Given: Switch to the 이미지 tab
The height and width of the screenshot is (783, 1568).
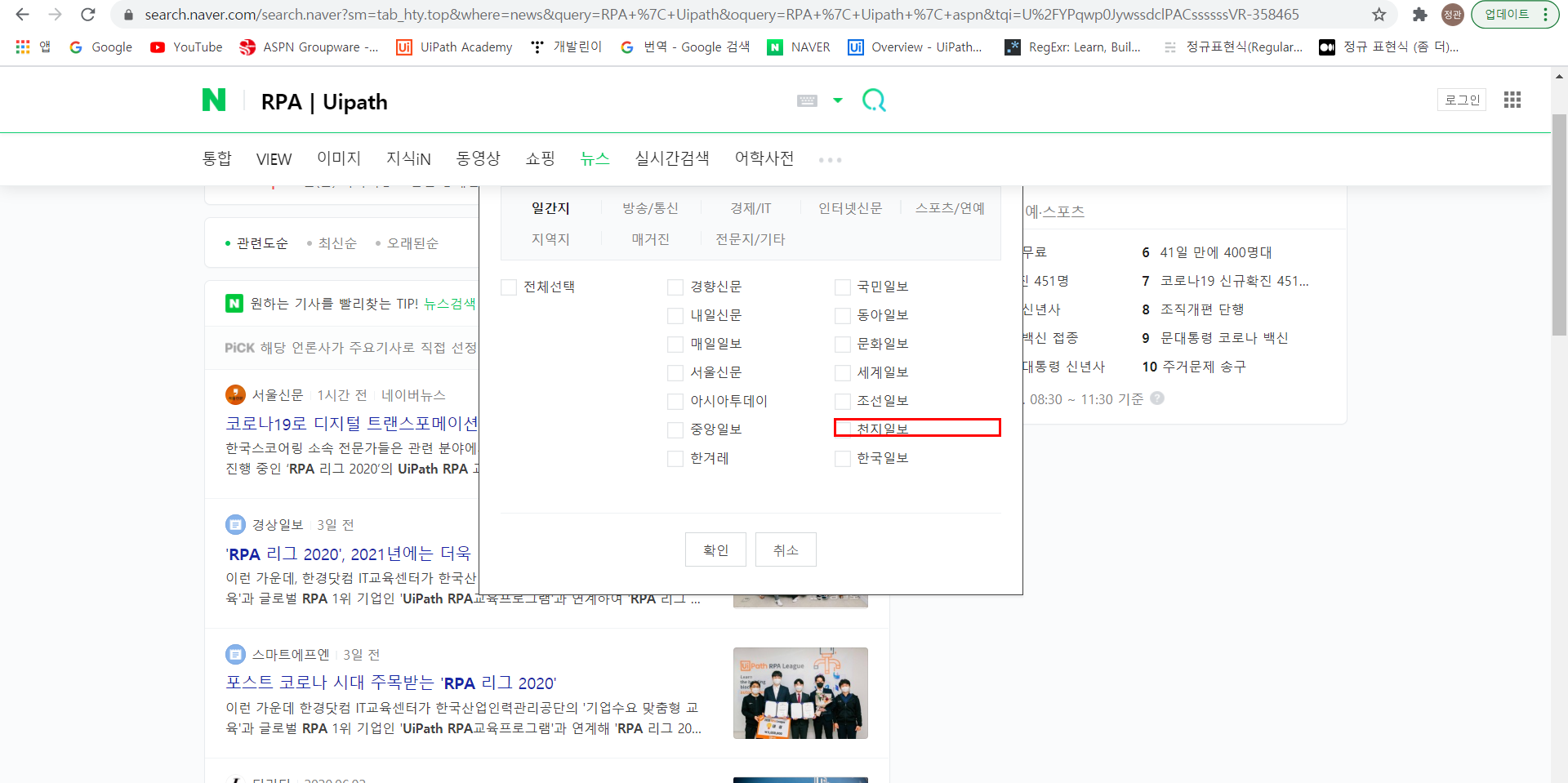Looking at the screenshot, I should 339,158.
